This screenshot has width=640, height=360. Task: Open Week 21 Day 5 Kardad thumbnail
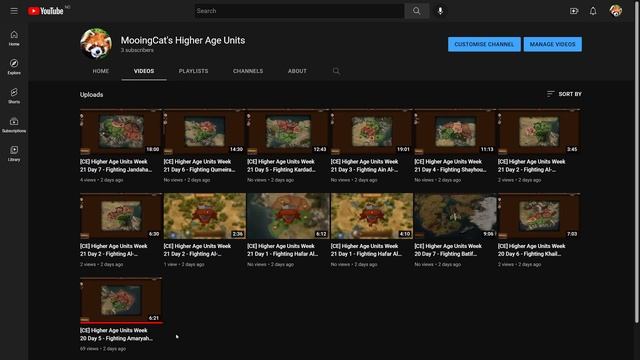tap(288, 131)
